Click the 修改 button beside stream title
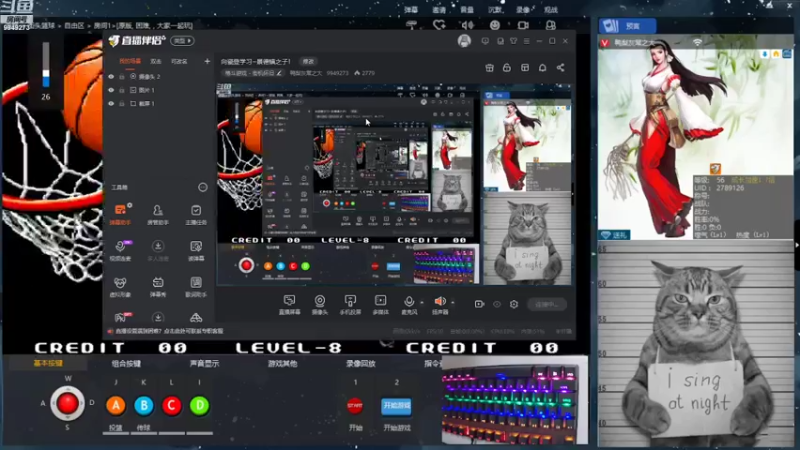Screen dimensions: 800x450 pyautogui.click(x=308, y=61)
